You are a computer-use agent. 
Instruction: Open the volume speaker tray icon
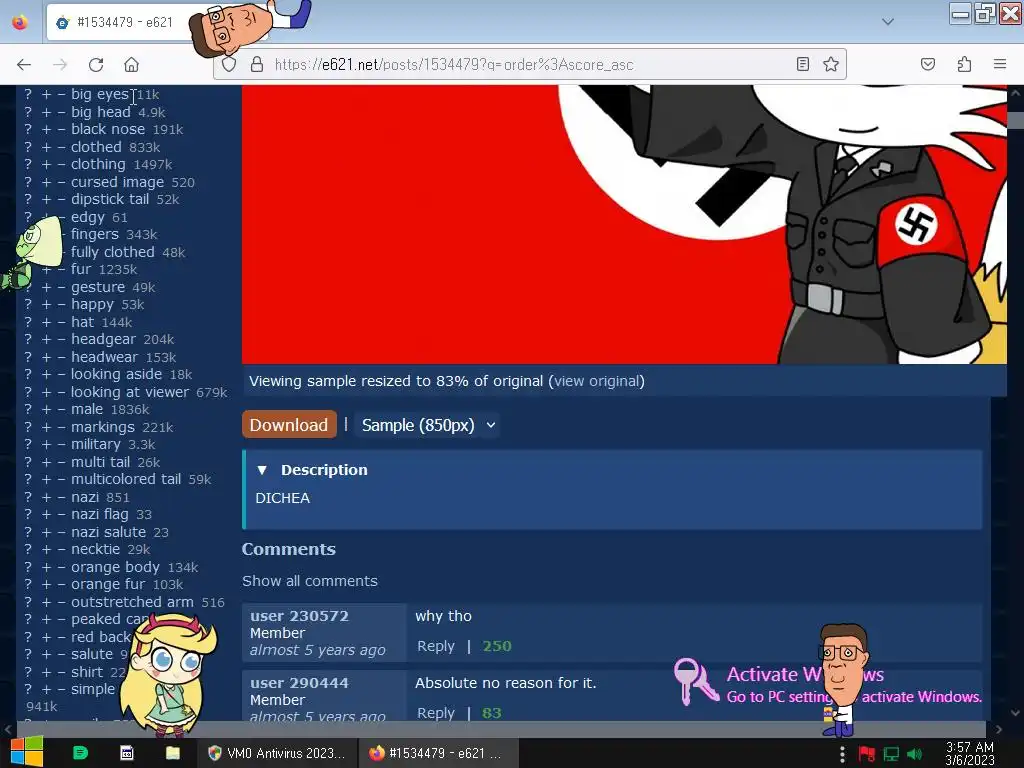[915, 754]
